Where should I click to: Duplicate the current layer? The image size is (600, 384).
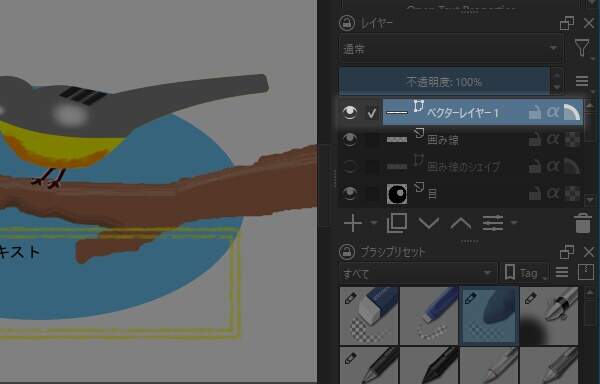(x=397, y=223)
